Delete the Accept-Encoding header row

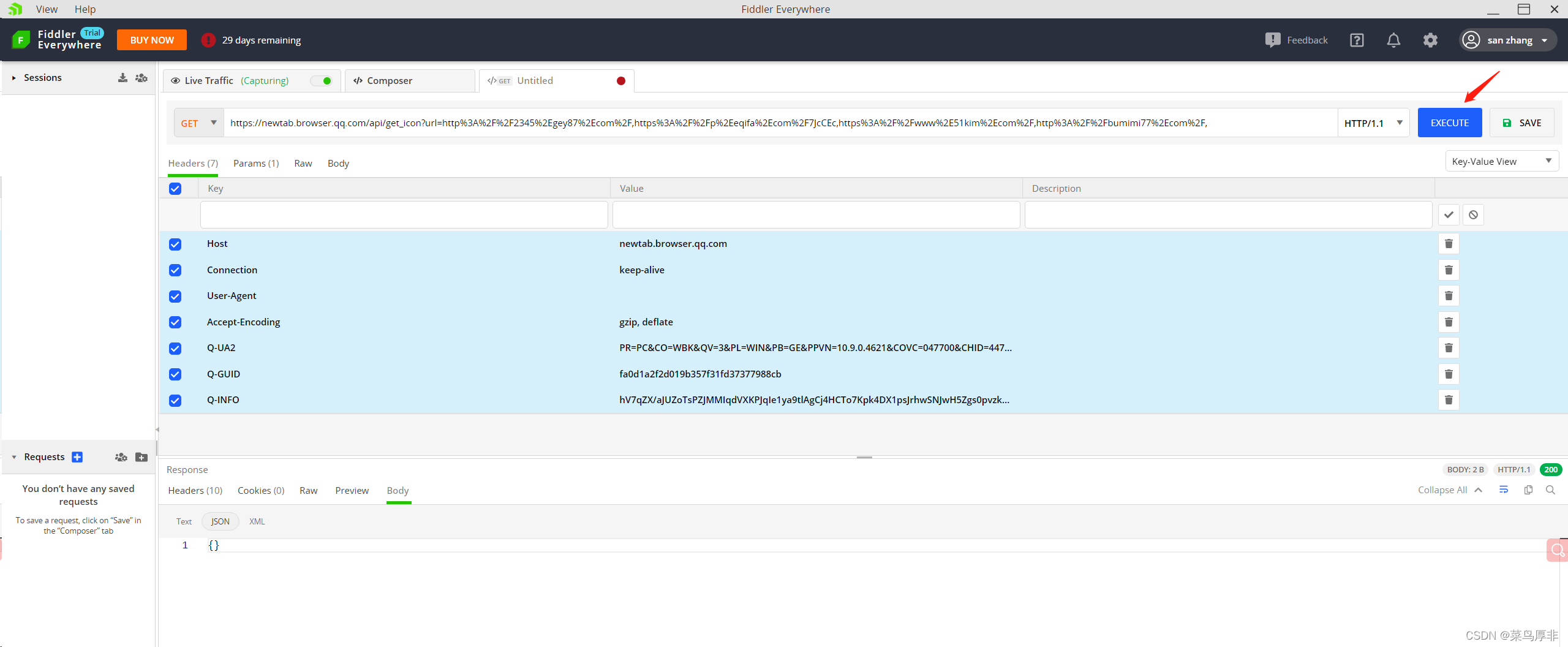tap(1449, 322)
